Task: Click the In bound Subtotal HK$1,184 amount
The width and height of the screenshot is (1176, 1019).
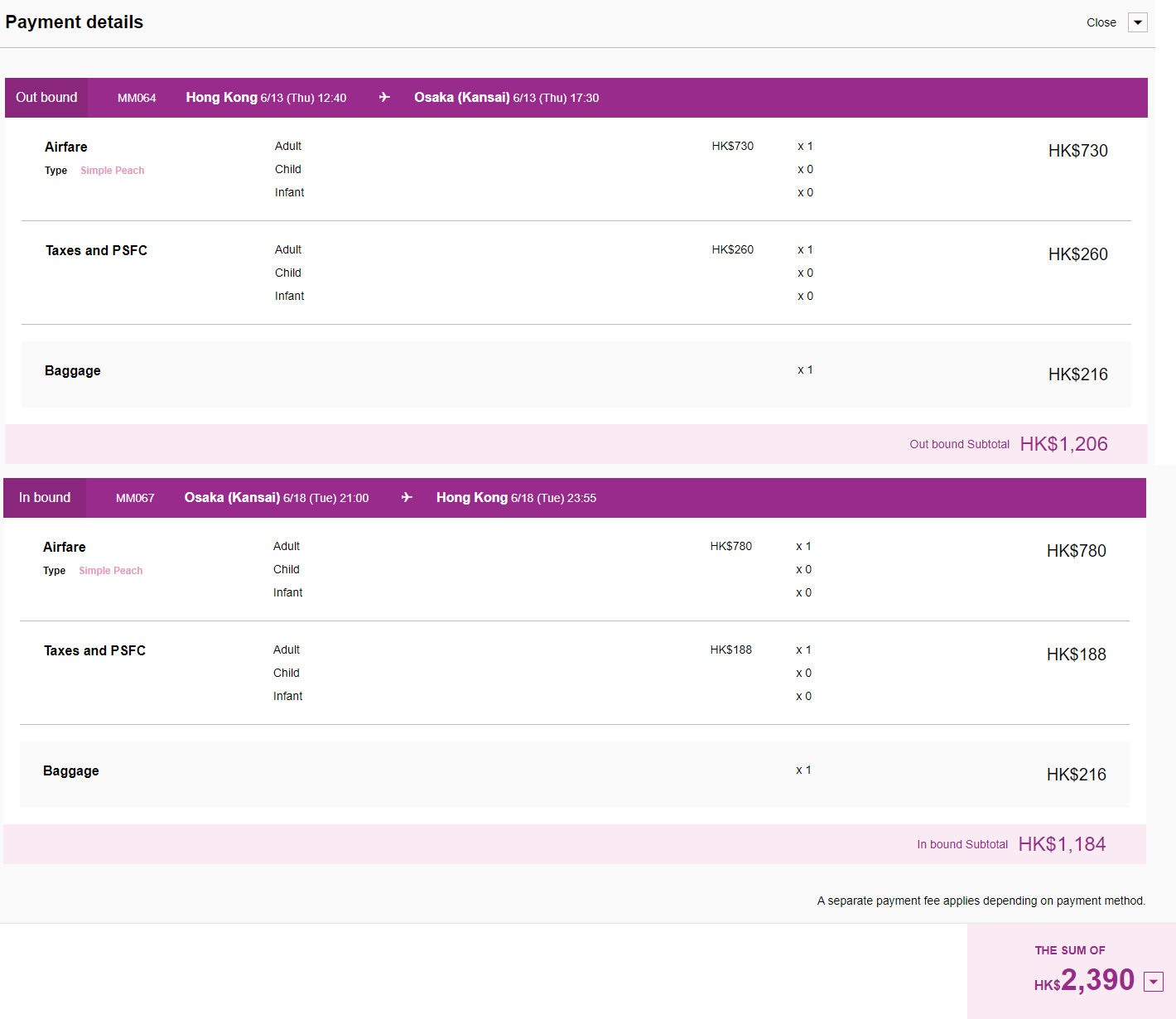Action: (x=1062, y=844)
